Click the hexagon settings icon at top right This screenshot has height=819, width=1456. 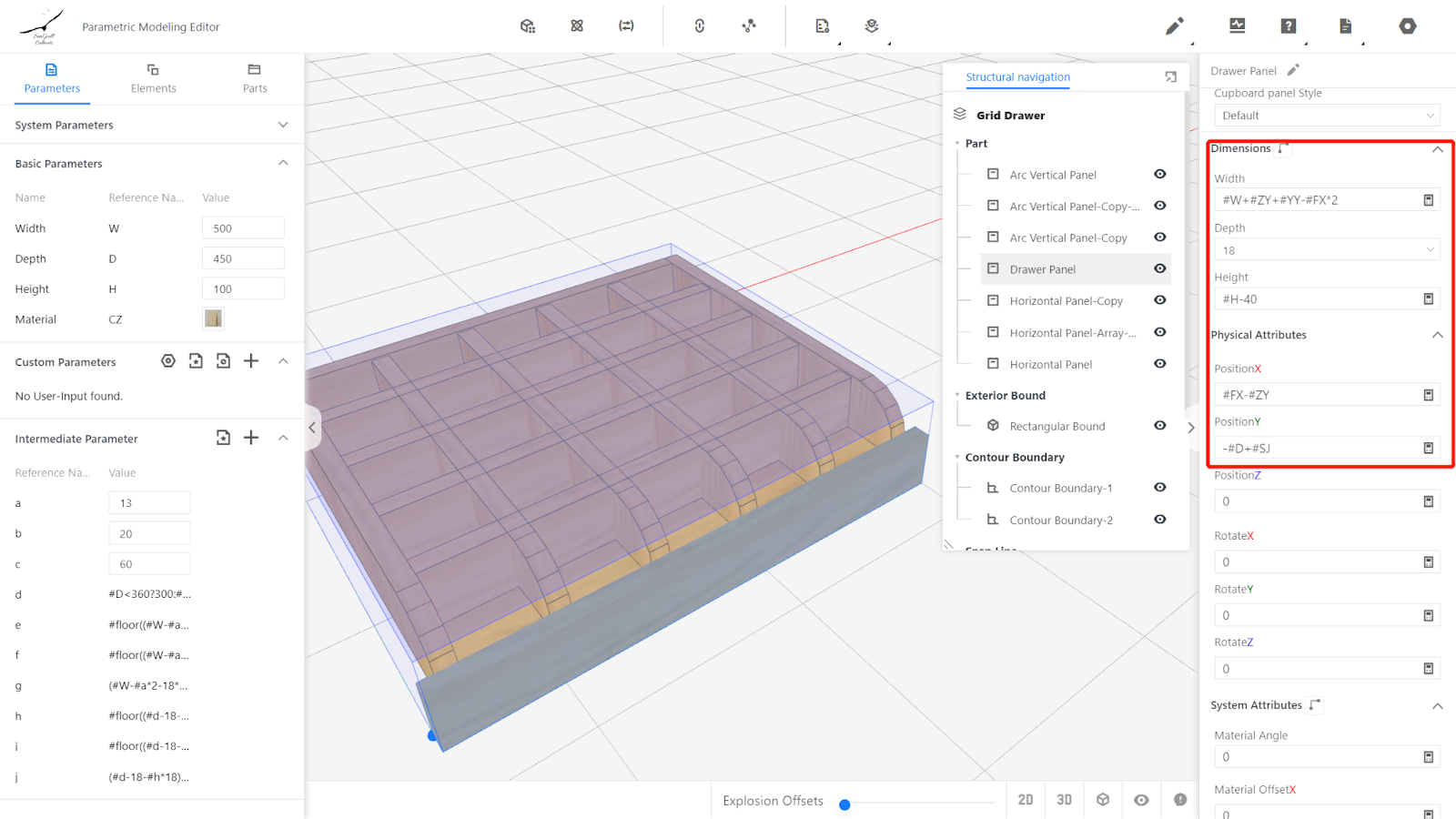point(1407,26)
